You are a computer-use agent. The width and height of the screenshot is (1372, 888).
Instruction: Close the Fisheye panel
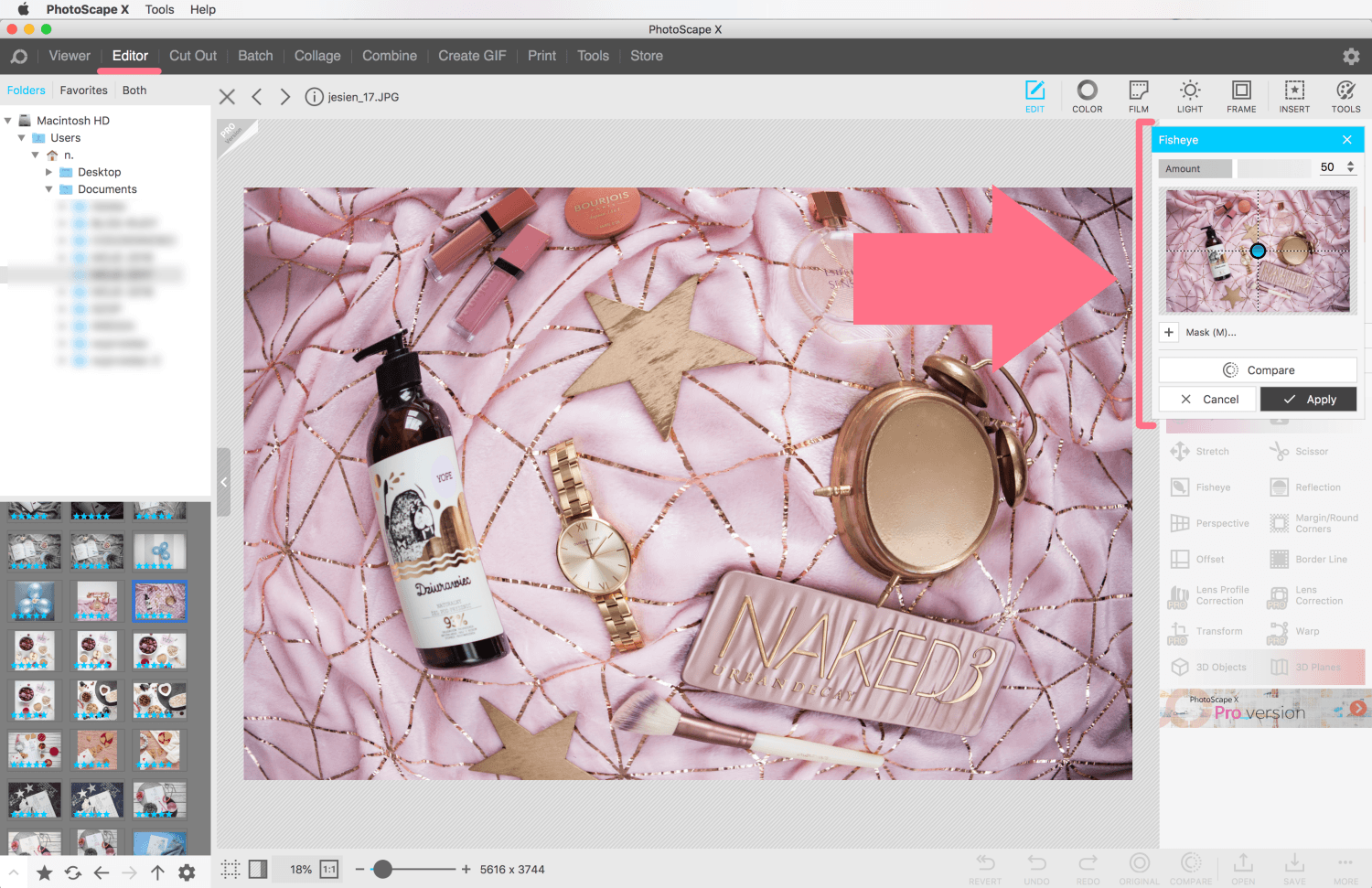coord(1347,140)
